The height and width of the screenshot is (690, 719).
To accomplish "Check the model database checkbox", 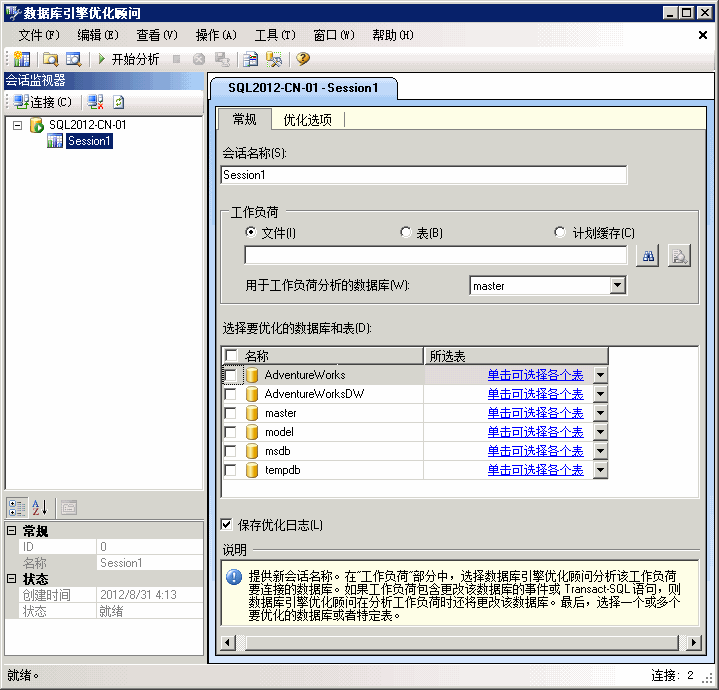I will 231,432.
